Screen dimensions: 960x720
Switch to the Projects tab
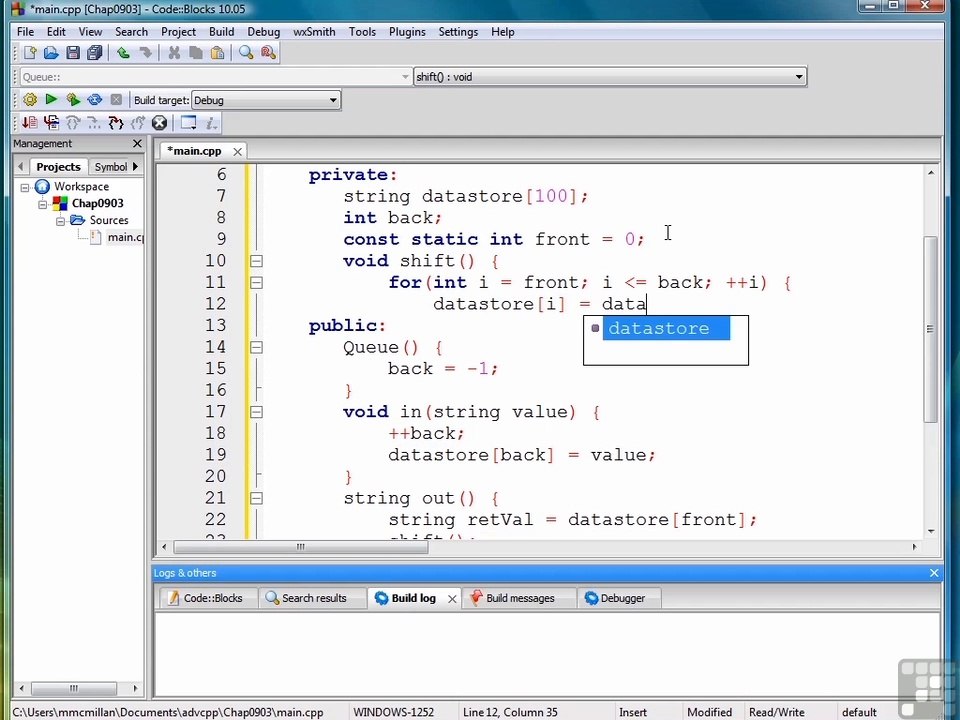pyautogui.click(x=58, y=167)
